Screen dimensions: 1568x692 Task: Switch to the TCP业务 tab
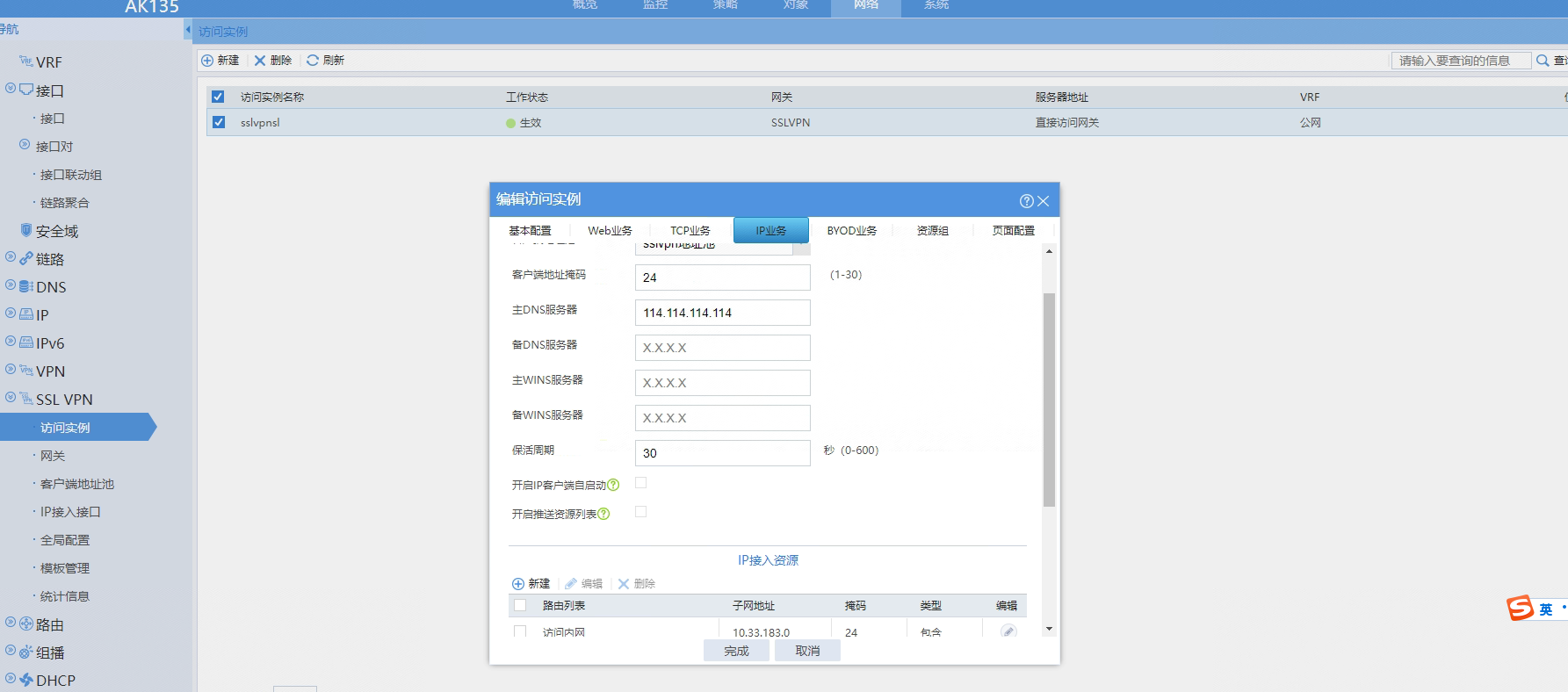690,230
